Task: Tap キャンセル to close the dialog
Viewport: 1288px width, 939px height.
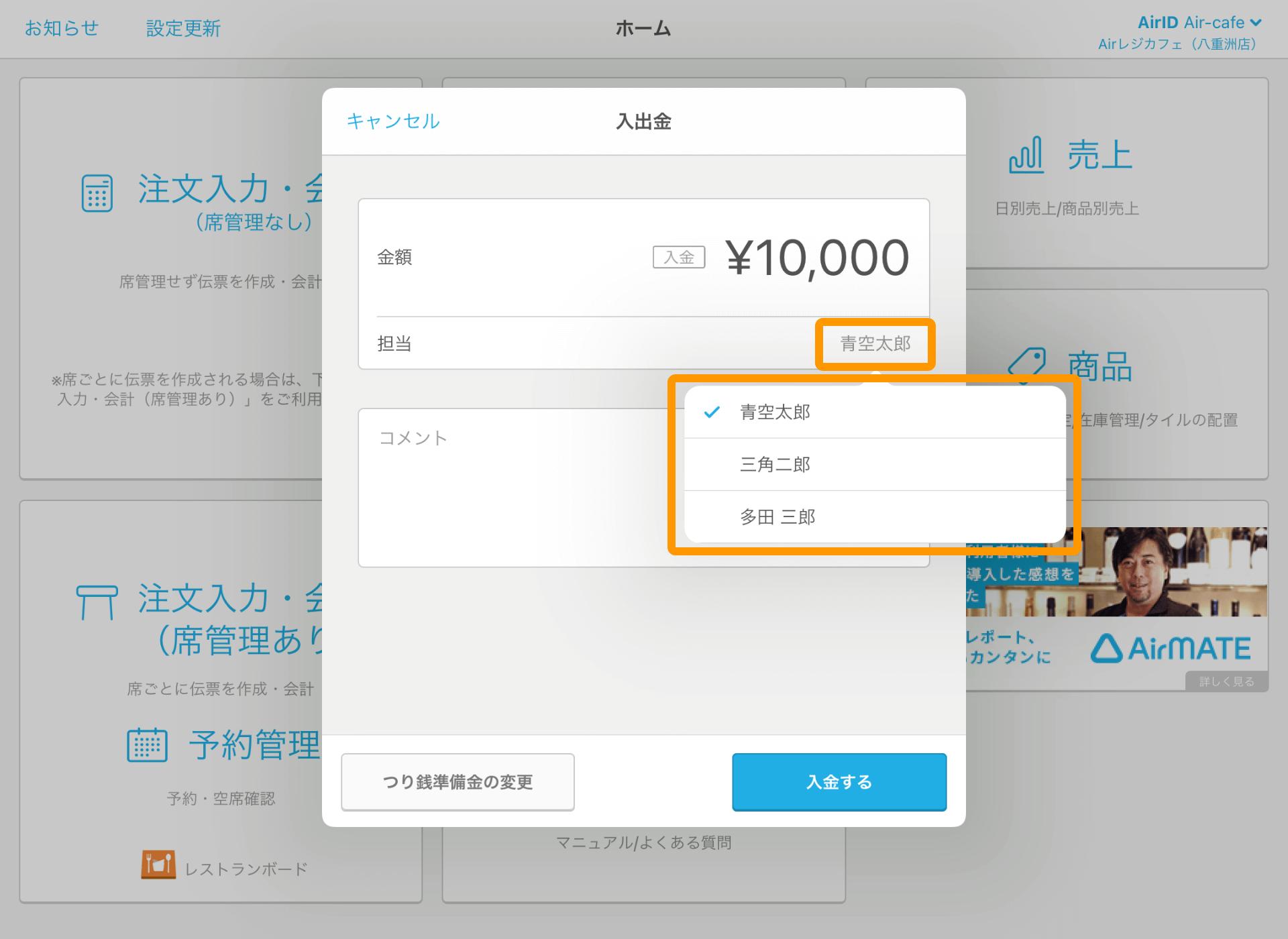Action: 393,121
